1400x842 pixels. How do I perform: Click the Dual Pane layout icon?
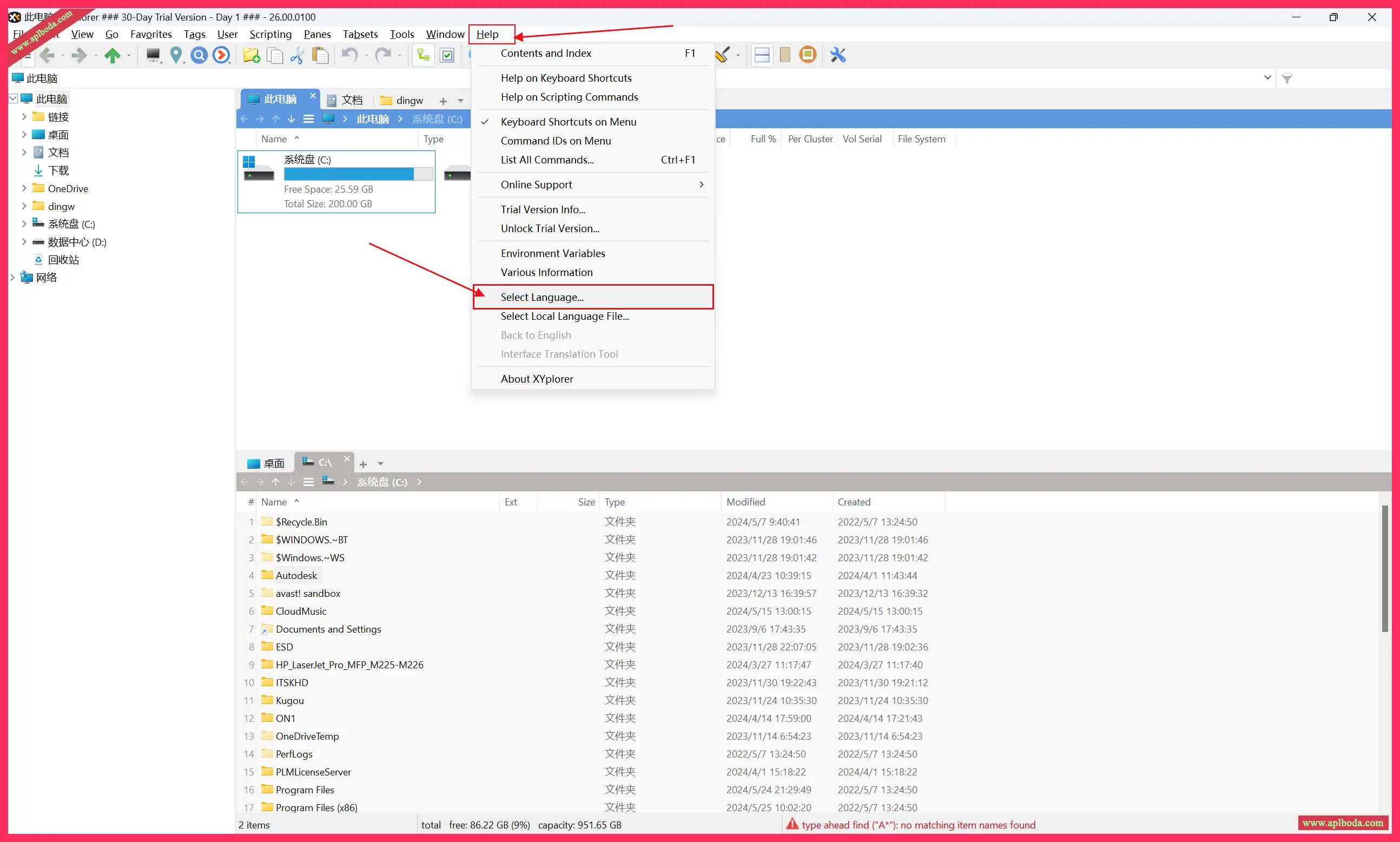coord(762,55)
